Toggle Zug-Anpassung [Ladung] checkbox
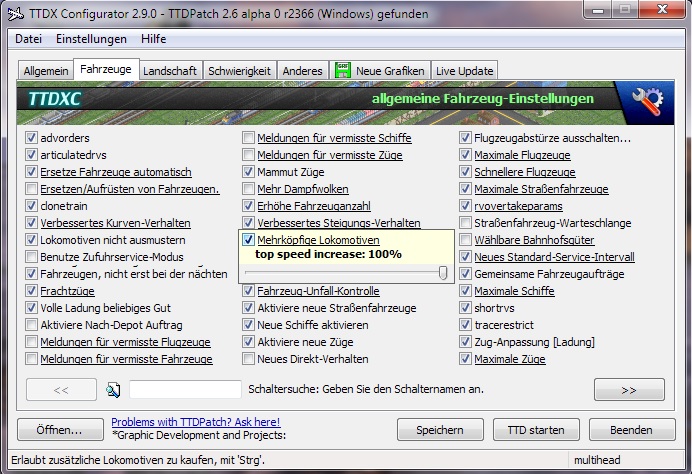The image size is (692, 474). point(465,342)
